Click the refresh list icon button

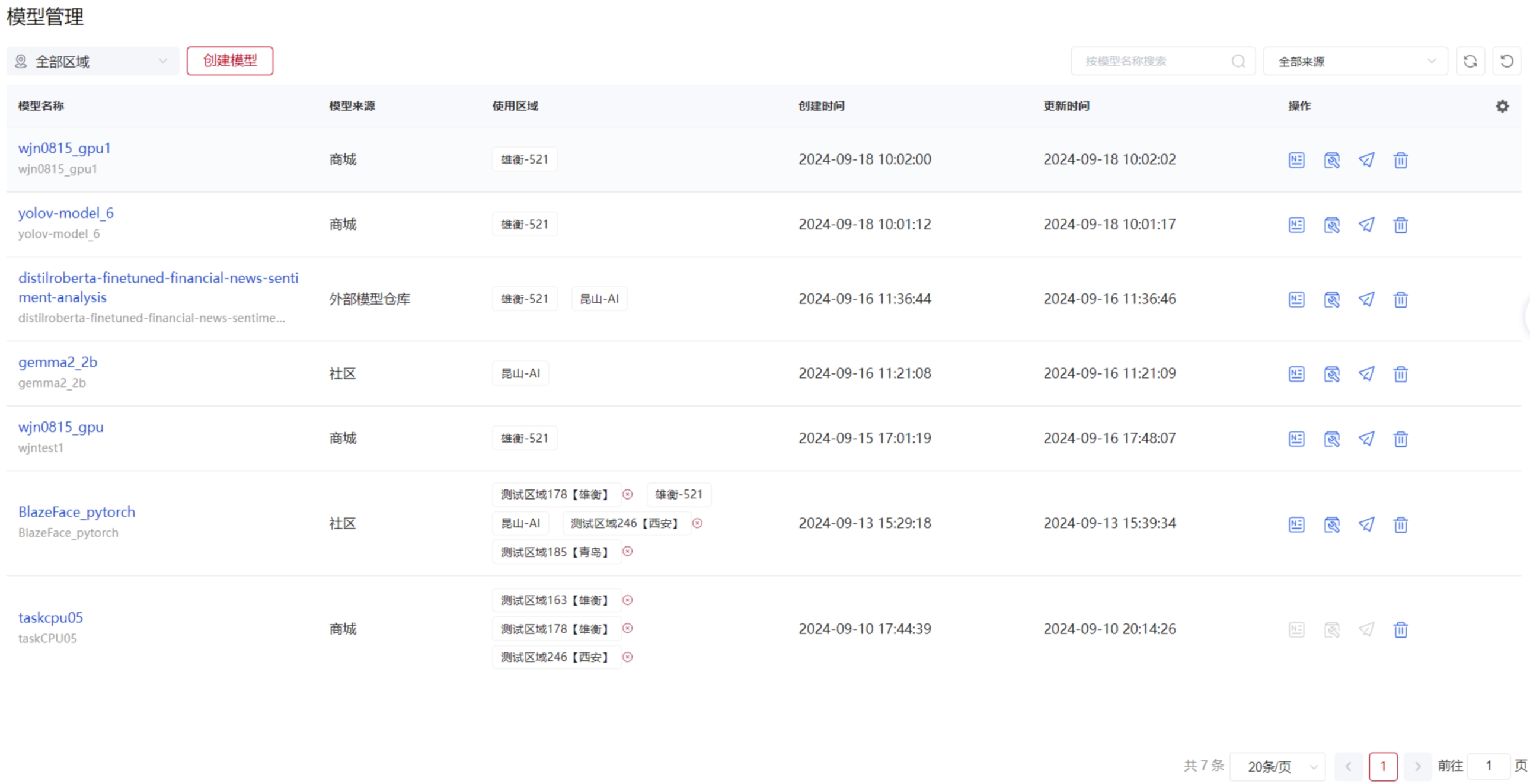point(1470,61)
